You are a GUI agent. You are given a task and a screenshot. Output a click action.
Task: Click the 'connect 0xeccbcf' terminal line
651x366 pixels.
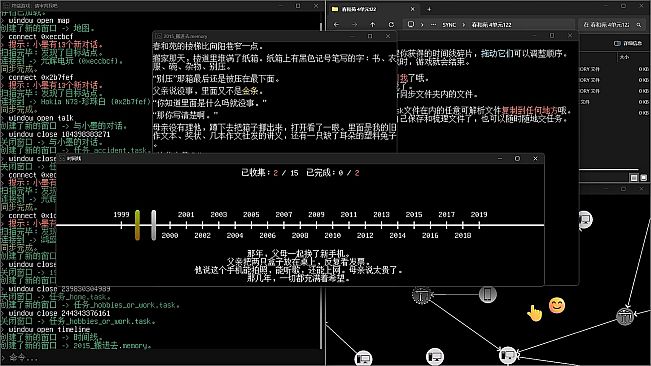pos(40,37)
